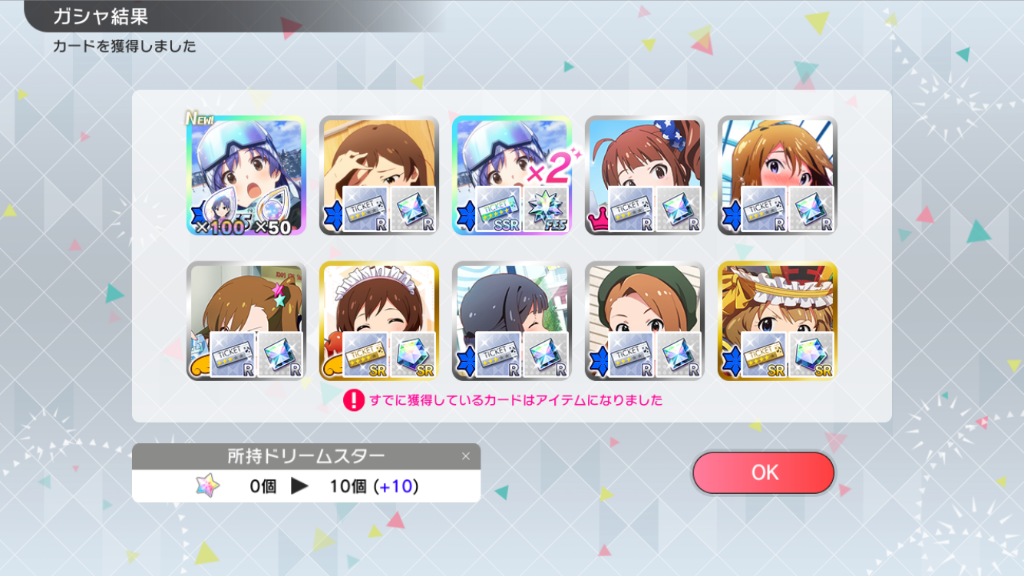Tap the FES crystal icon on third card
Image resolution: width=1024 pixels, height=576 pixels.
coord(546,209)
